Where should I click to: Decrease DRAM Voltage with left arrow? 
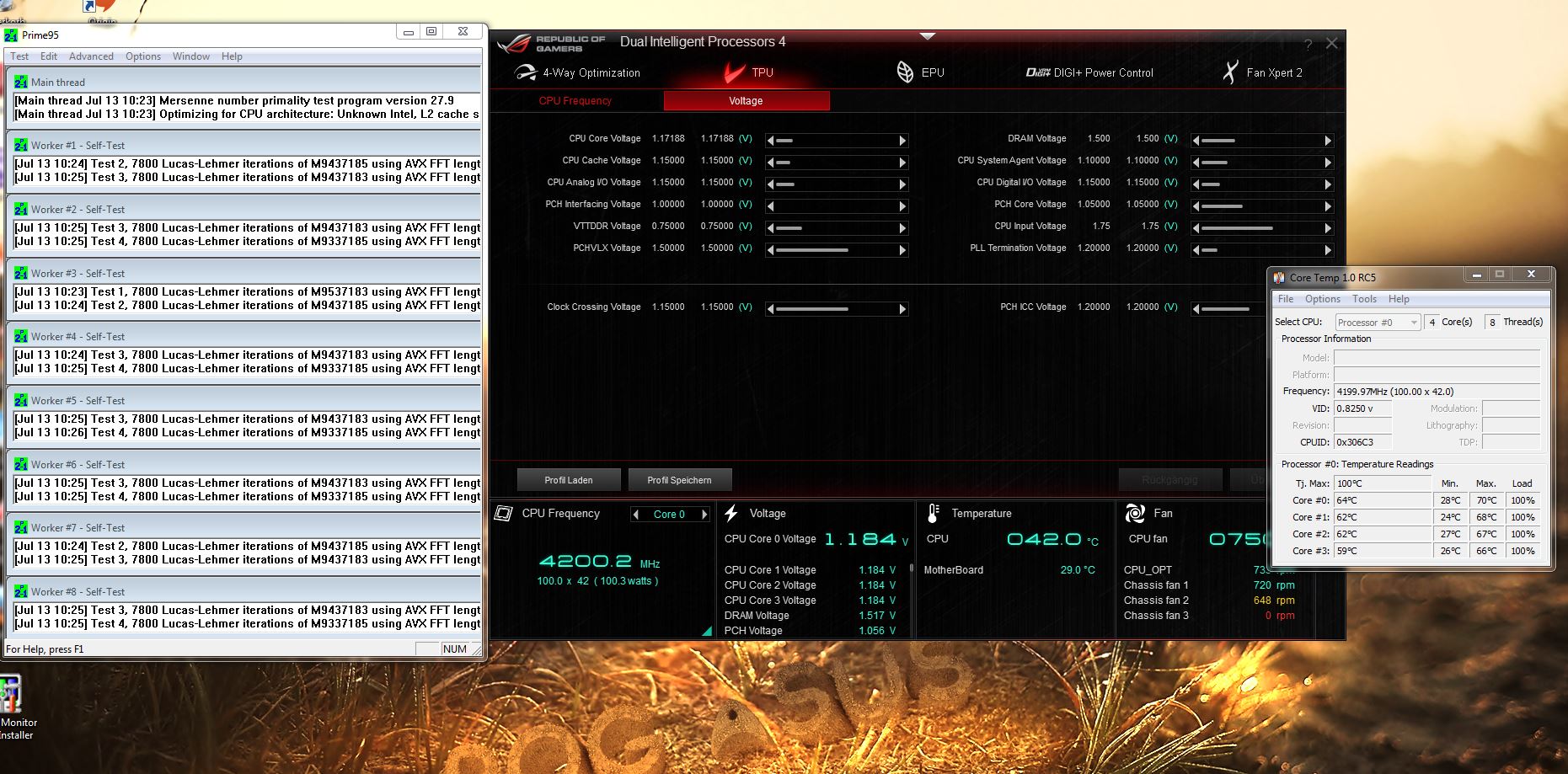(x=1196, y=141)
